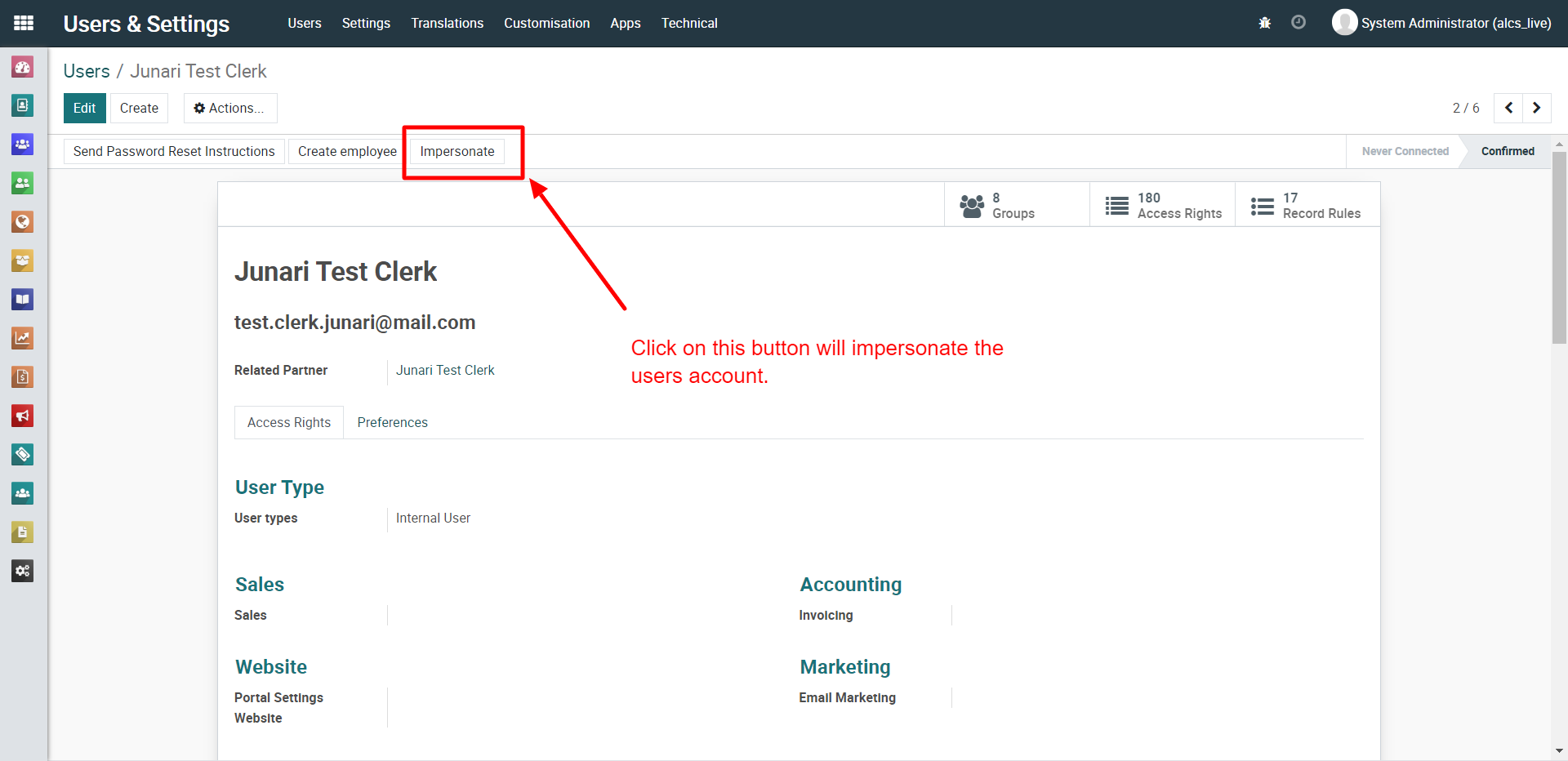Open the 180 Access Rights stat button
Viewport: 1568px width, 761px height.
[1163, 205]
